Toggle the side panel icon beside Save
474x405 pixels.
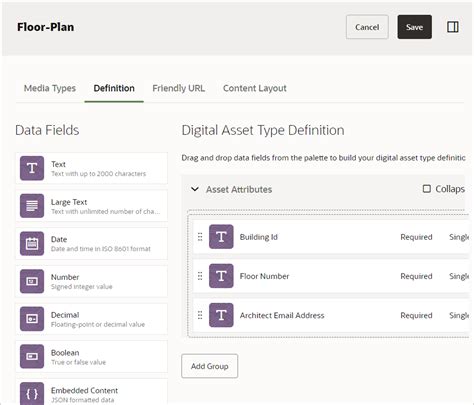click(452, 27)
